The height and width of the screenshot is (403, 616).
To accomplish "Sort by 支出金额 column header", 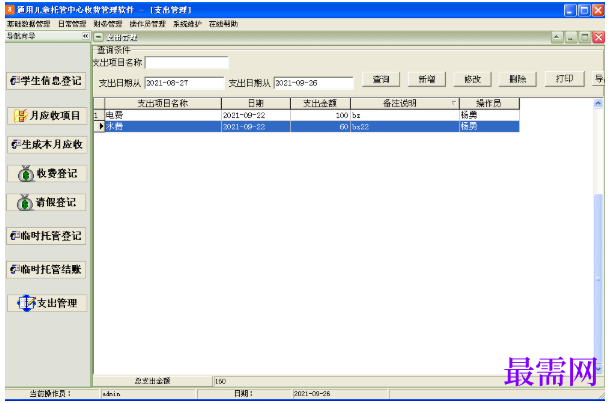I will tap(320, 103).
